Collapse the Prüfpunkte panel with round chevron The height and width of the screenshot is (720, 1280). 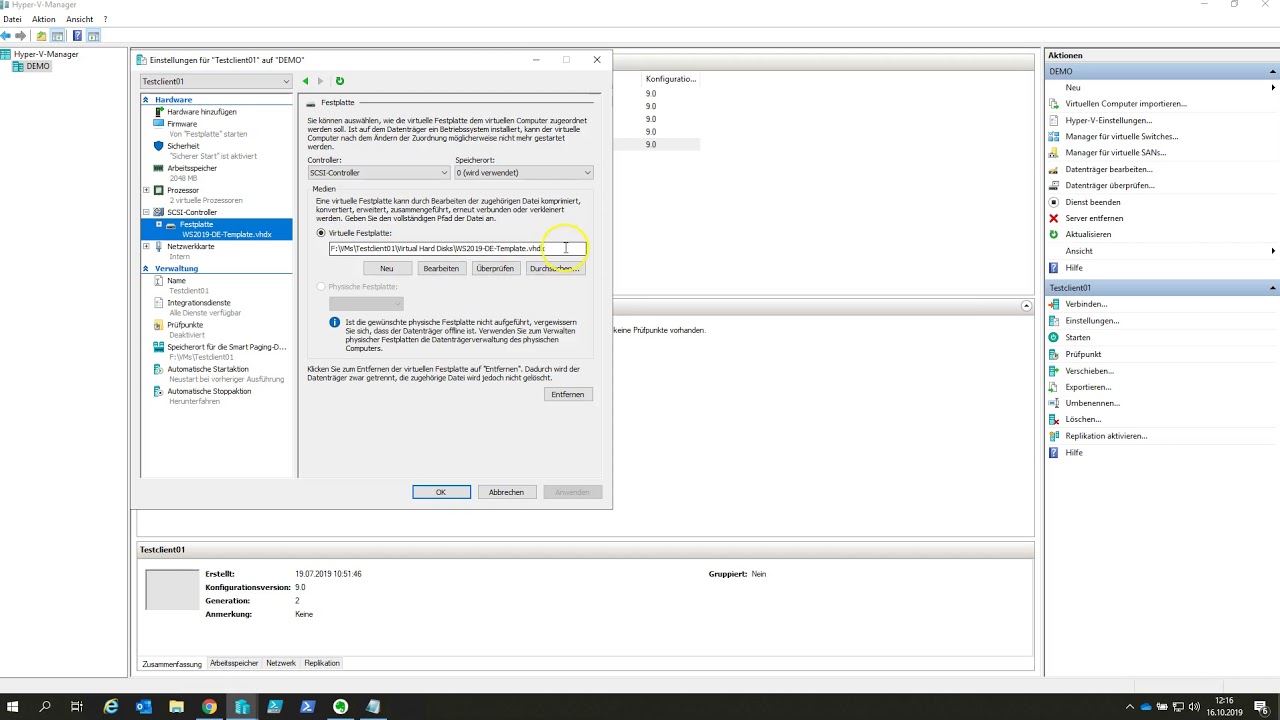pos(1026,306)
